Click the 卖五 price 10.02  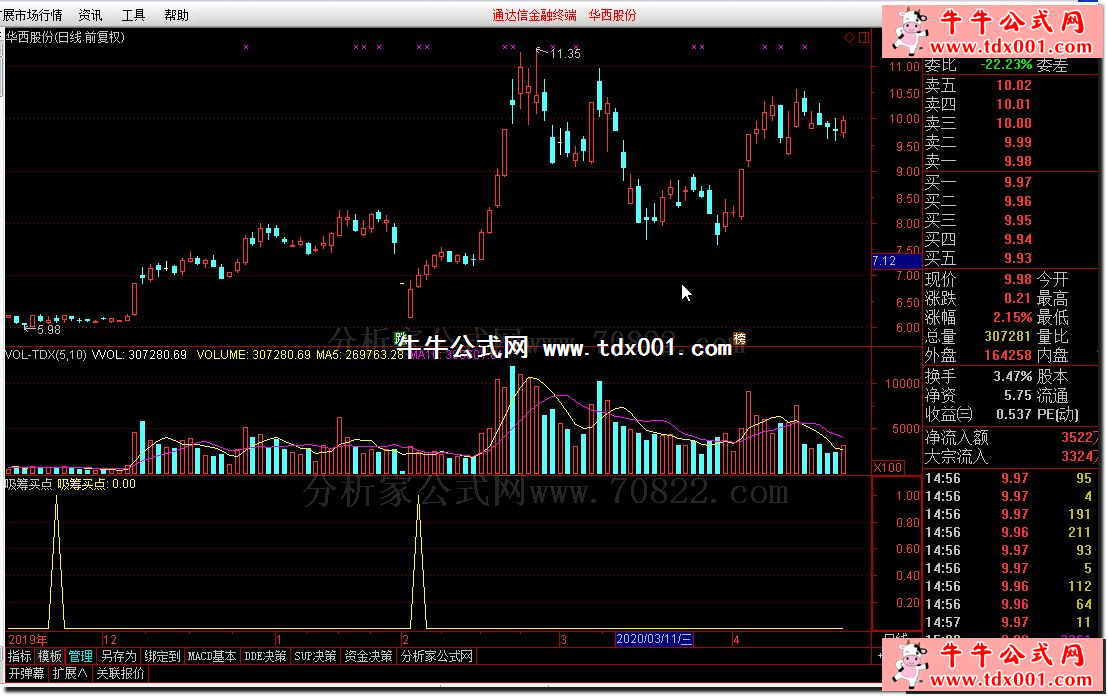click(x=1013, y=85)
